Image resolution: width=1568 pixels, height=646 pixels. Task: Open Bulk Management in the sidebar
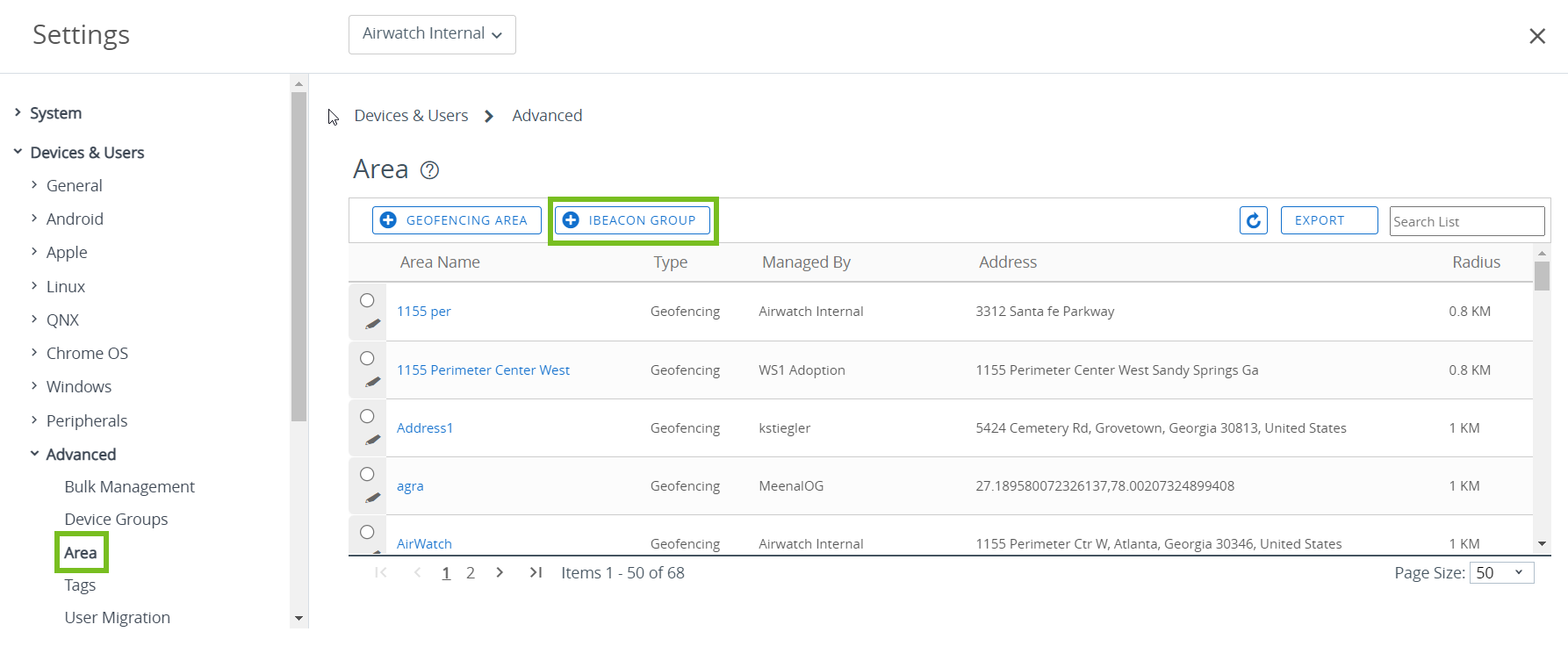pos(129,486)
